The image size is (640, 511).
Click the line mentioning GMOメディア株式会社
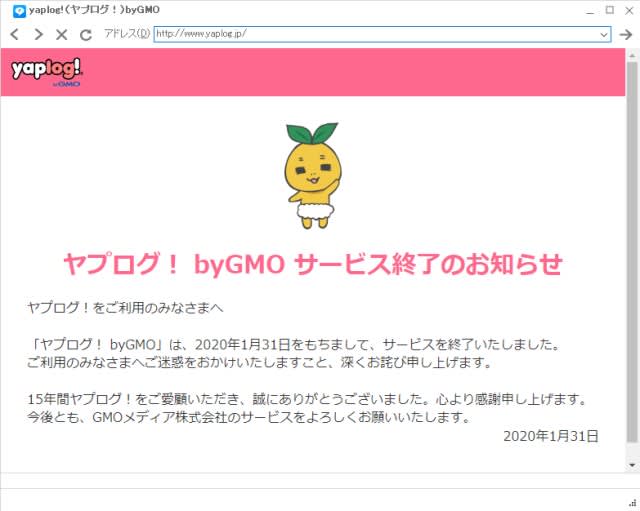click(249, 417)
